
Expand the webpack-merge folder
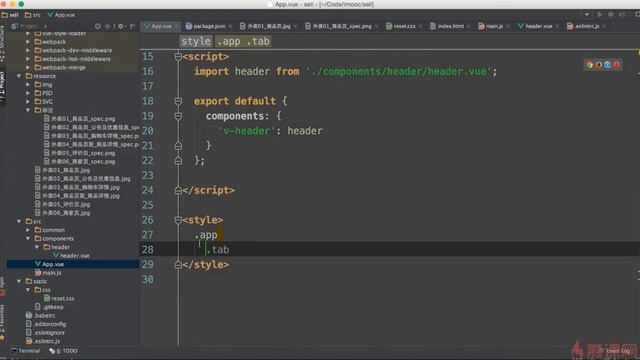pyautogui.click(x=28, y=67)
